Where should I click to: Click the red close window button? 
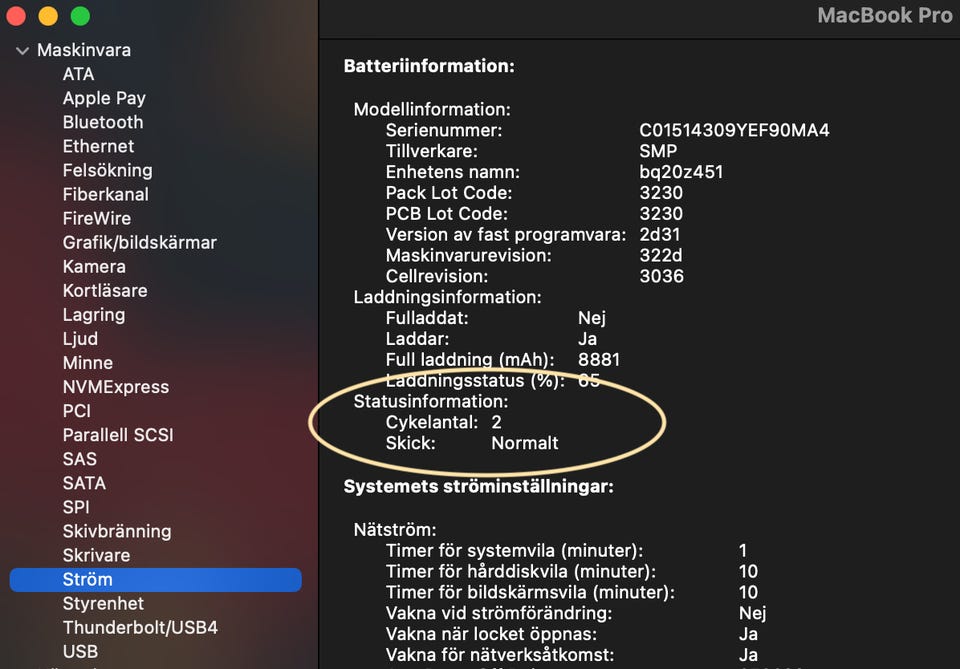[x=15, y=16]
